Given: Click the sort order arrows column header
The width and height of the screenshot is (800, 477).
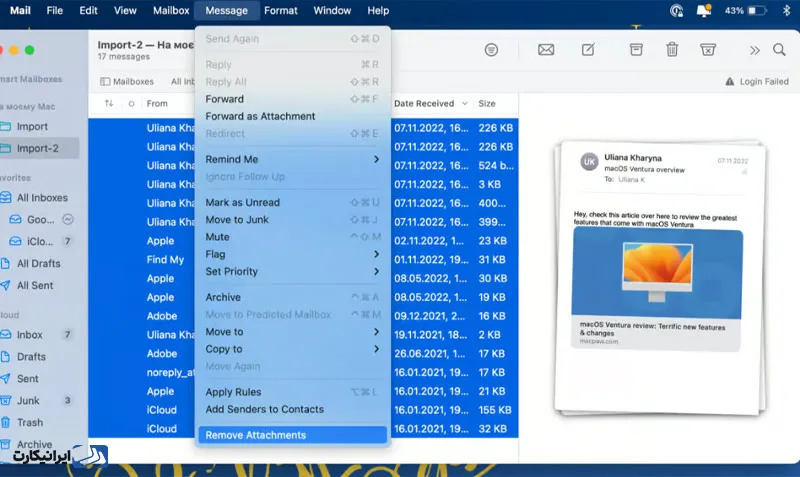Looking at the screenshot, I should [109, 103].
